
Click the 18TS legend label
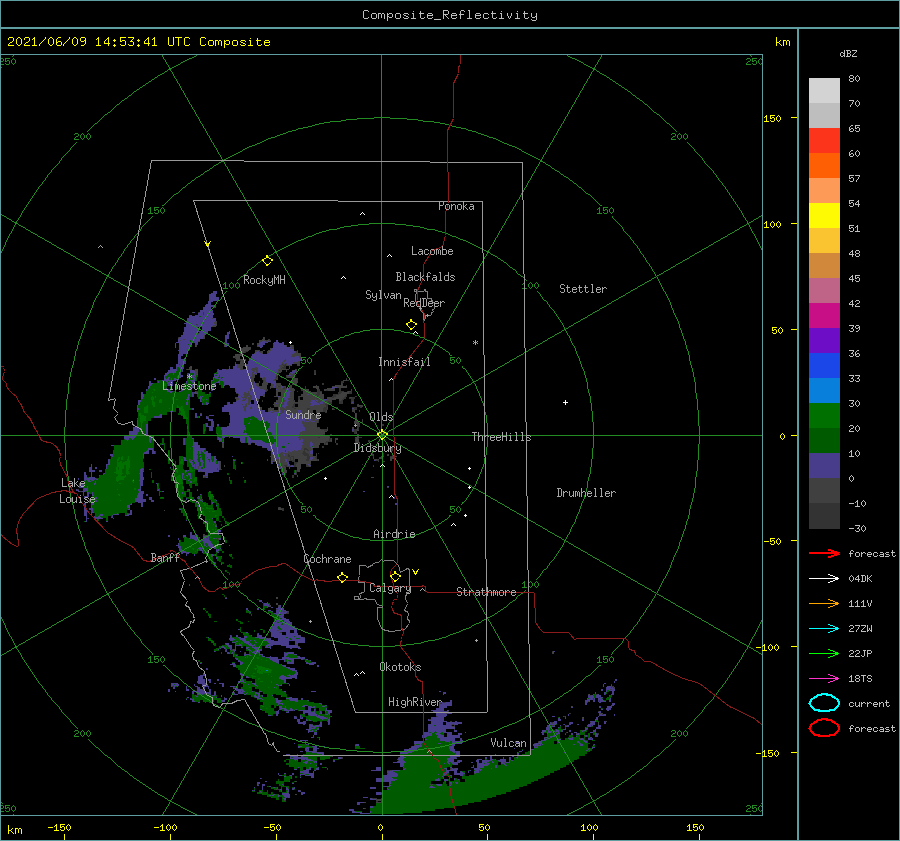point(860,678)
